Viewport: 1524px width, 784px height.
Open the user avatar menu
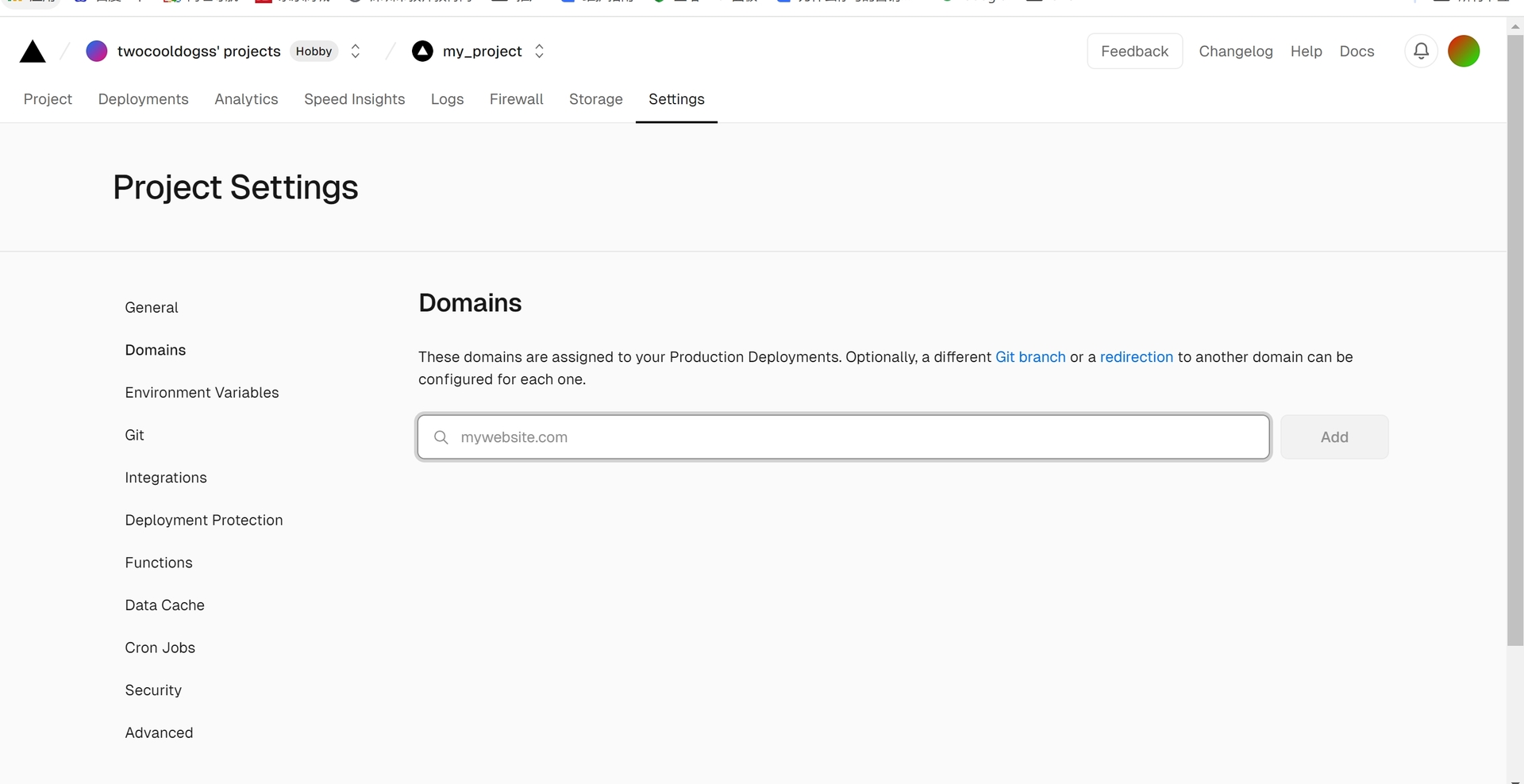(1464, 52)
